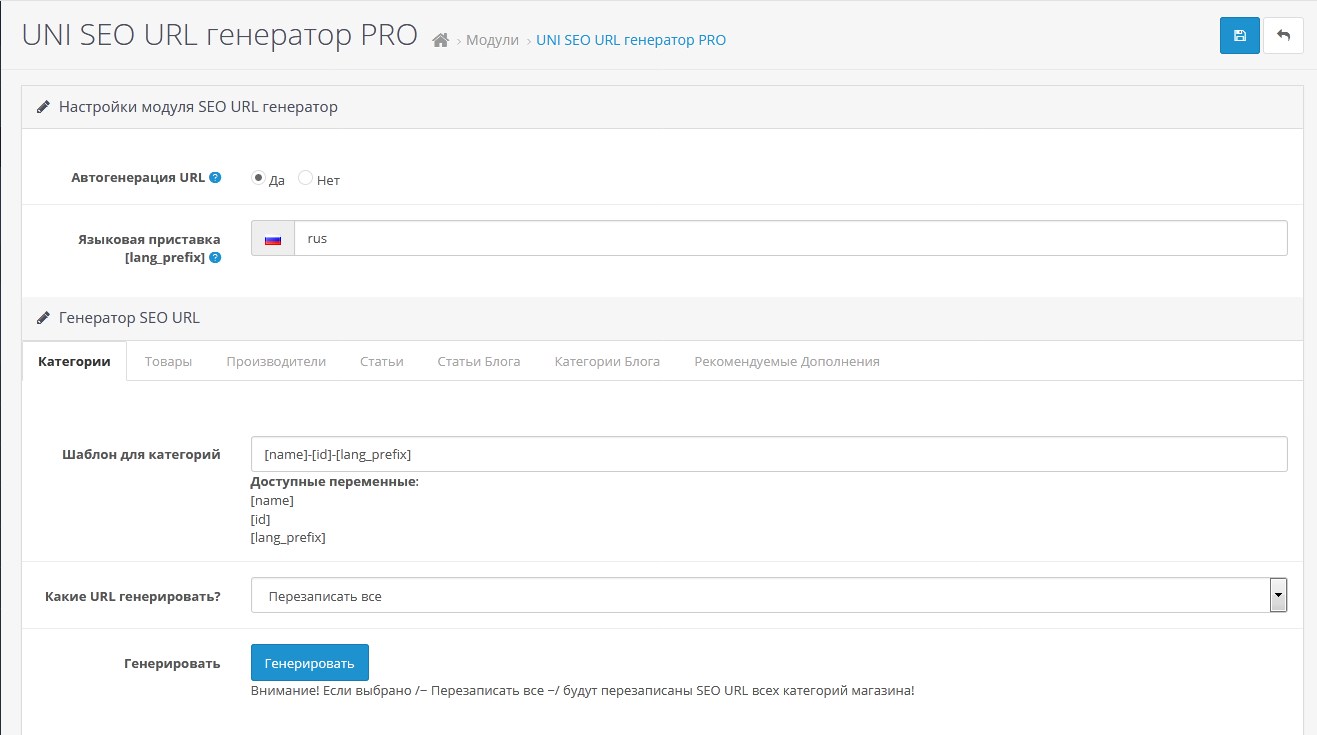Select the Нет radio button
Viewport: 1317px width, 735px height.
coord(306,178)
